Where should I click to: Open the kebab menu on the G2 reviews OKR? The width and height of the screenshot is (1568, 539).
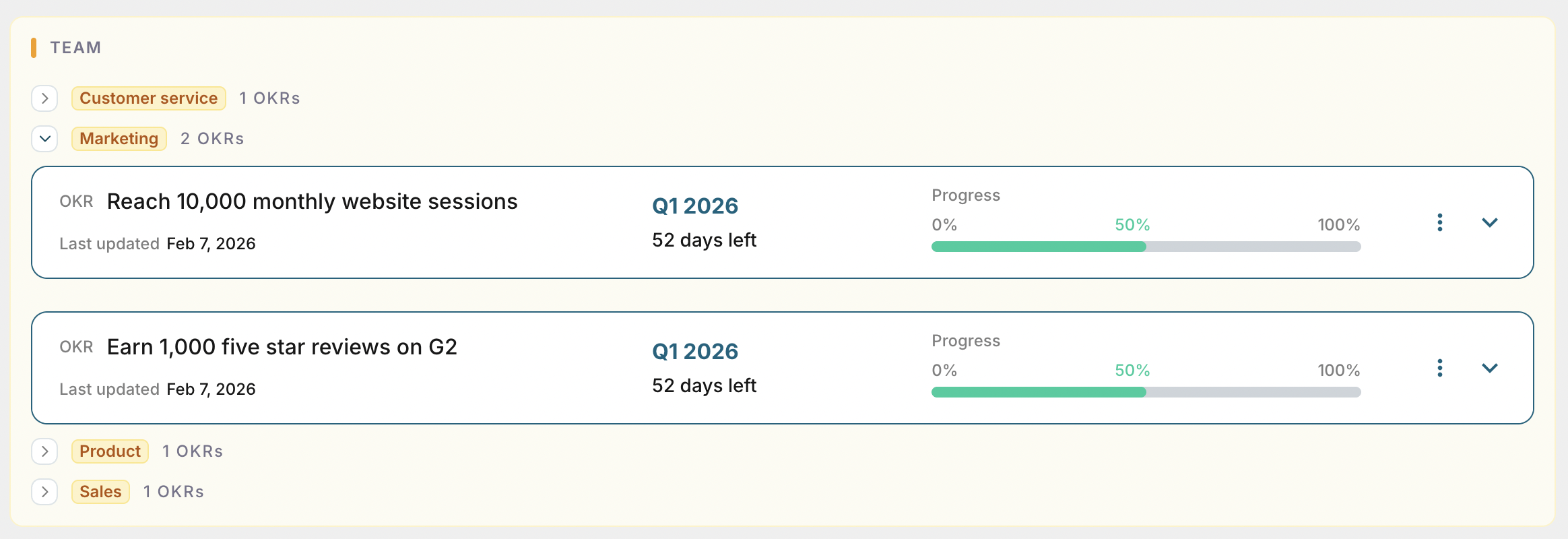[1439, 368]
